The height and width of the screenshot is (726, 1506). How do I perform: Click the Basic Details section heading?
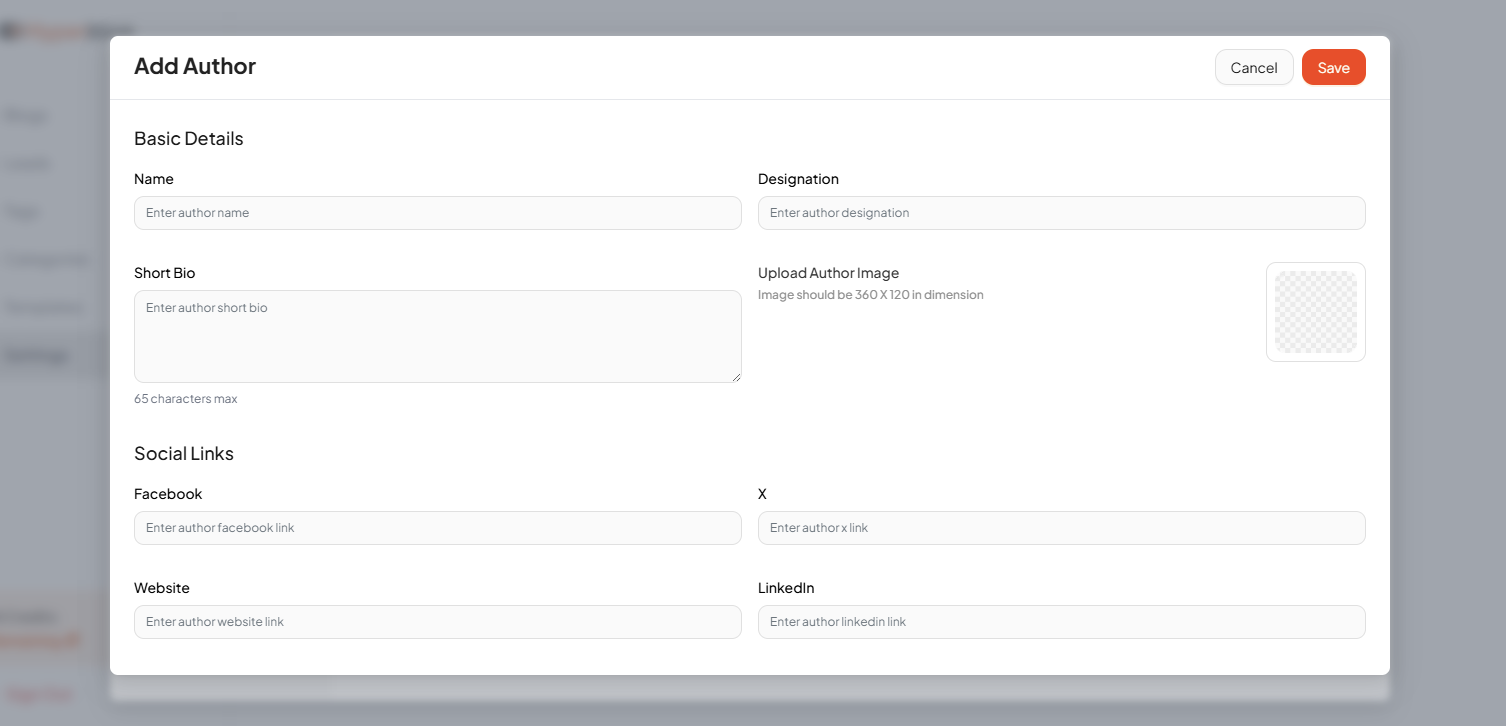[188, 138]
